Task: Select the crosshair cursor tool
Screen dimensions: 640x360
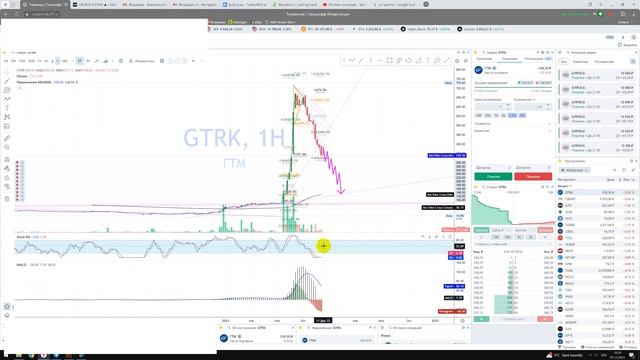Action: [x=7, y=72]
